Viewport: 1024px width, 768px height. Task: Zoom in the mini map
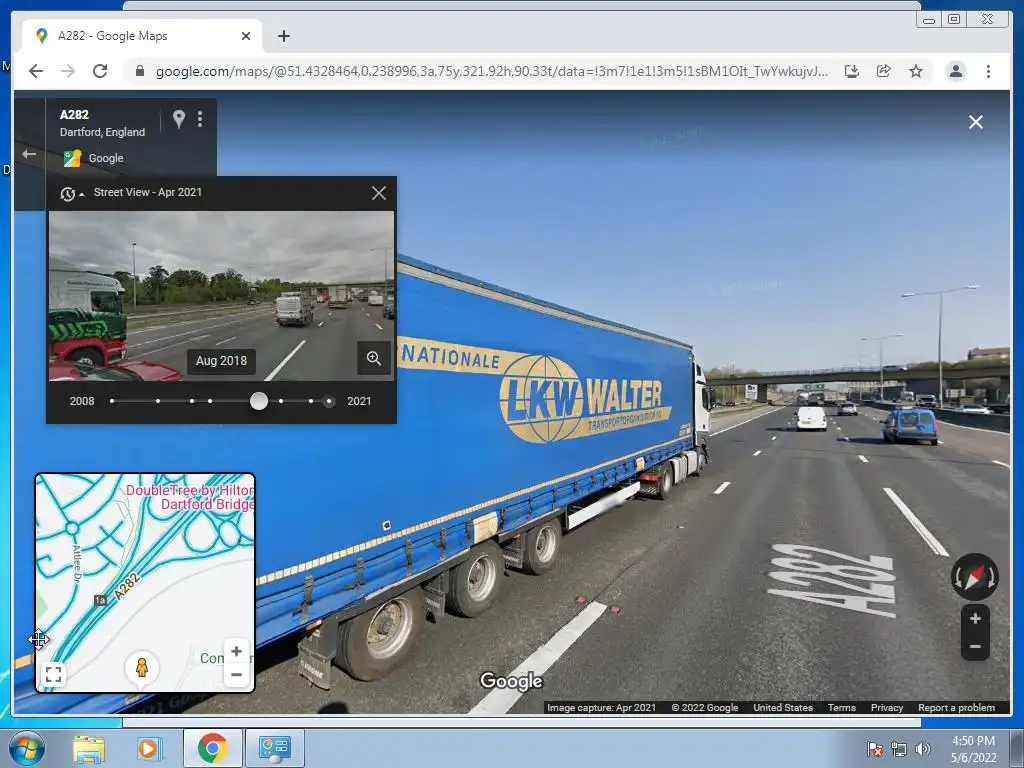(x=236, y=651)
